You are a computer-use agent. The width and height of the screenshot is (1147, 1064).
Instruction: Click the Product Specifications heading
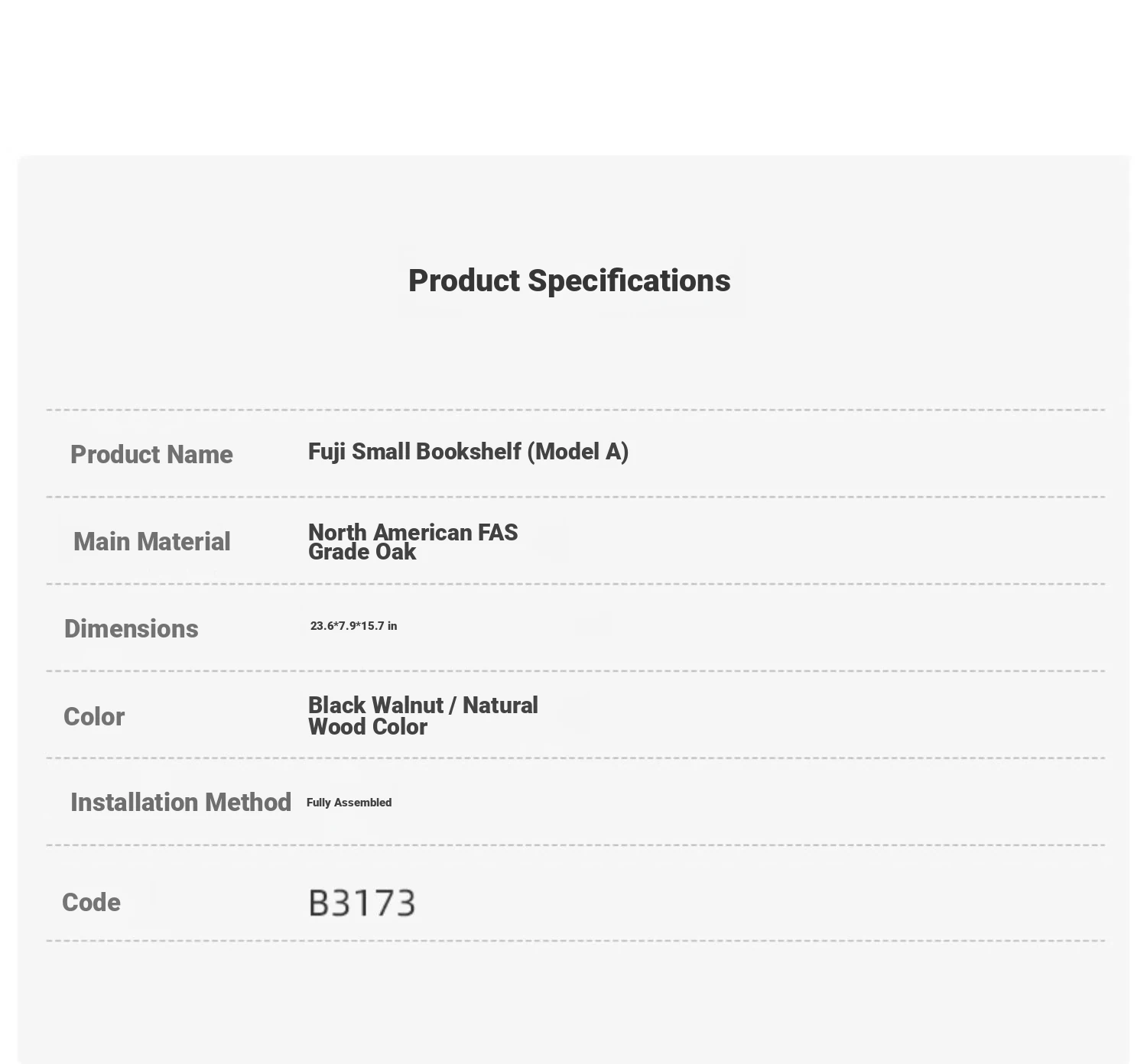click(569, 281)
